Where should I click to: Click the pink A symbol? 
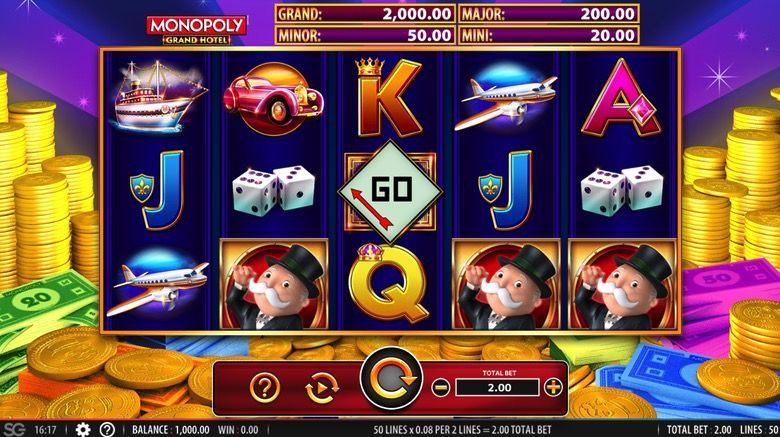(x=621, y=99)
